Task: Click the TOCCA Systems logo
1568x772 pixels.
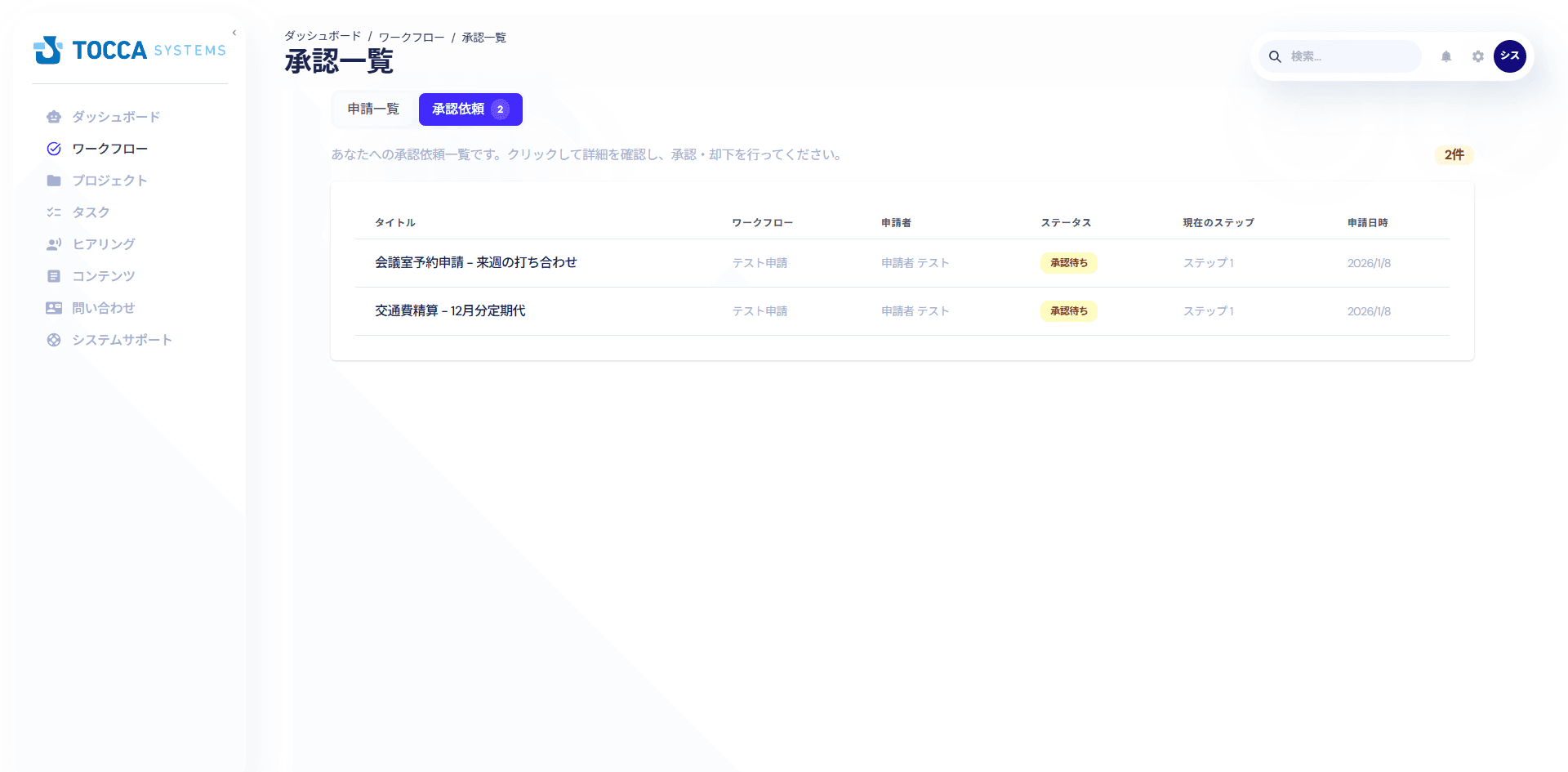Action: click(x=129, y=50)
